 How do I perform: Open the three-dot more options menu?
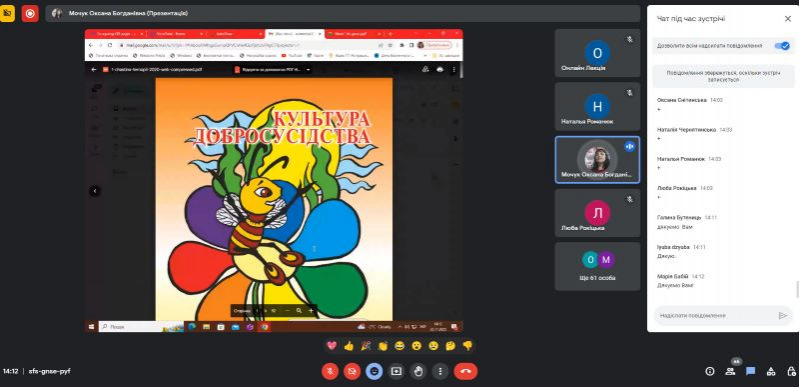tap(441, 371)
